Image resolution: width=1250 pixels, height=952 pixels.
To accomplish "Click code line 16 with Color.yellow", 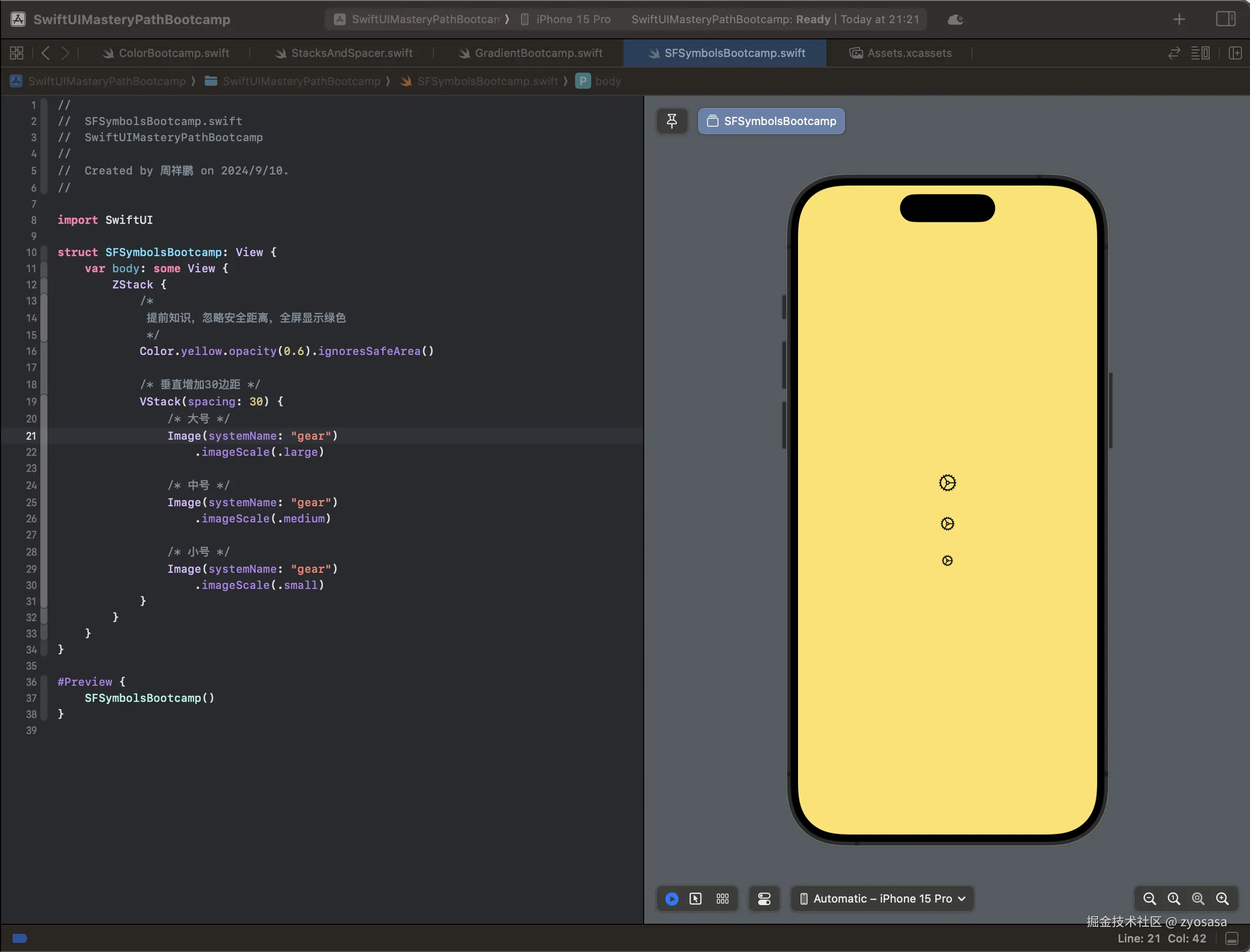I will click(287, 351).
